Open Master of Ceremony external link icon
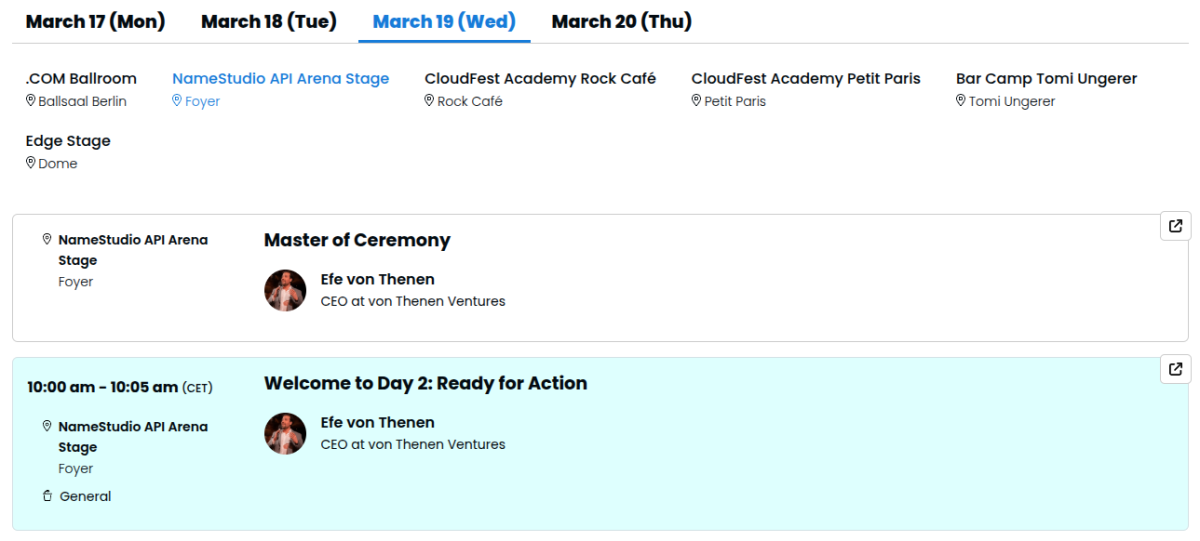Viewport: 1200px width, 541px height. pyautogui.click(x=1176, y=226)
